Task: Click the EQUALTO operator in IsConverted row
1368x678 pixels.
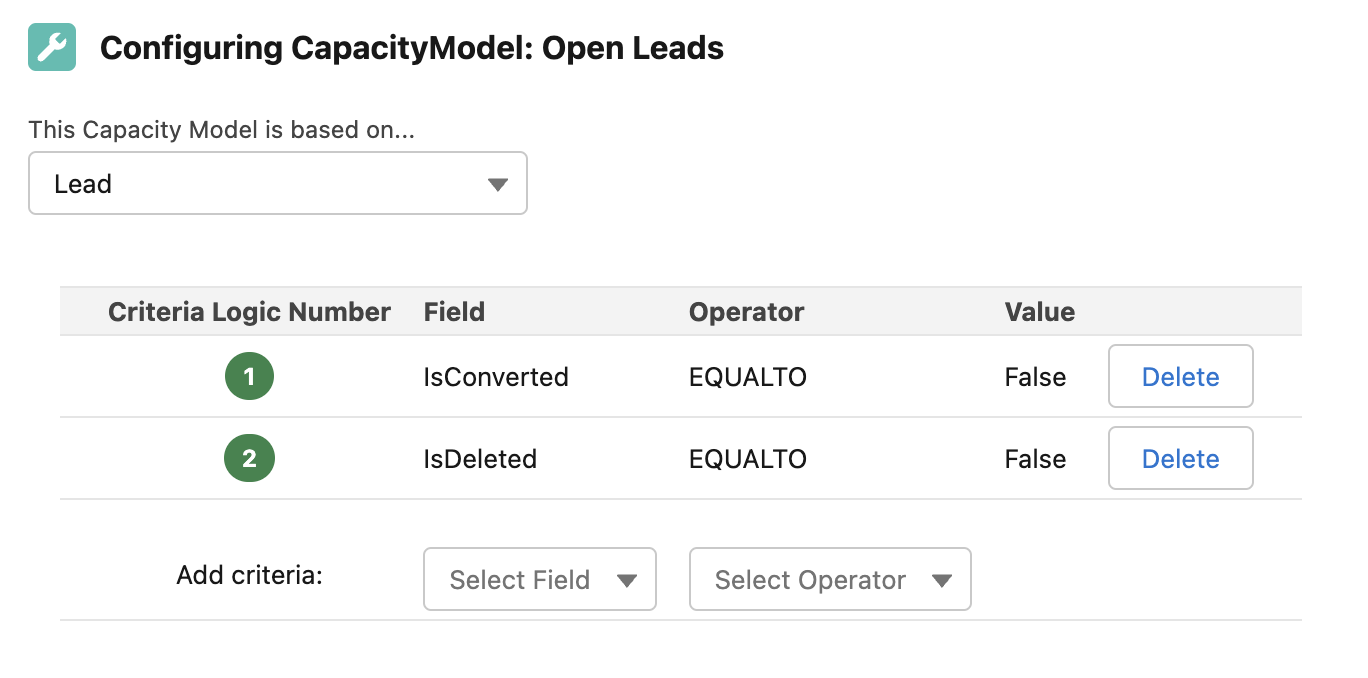Action: (x=748, y=377)
